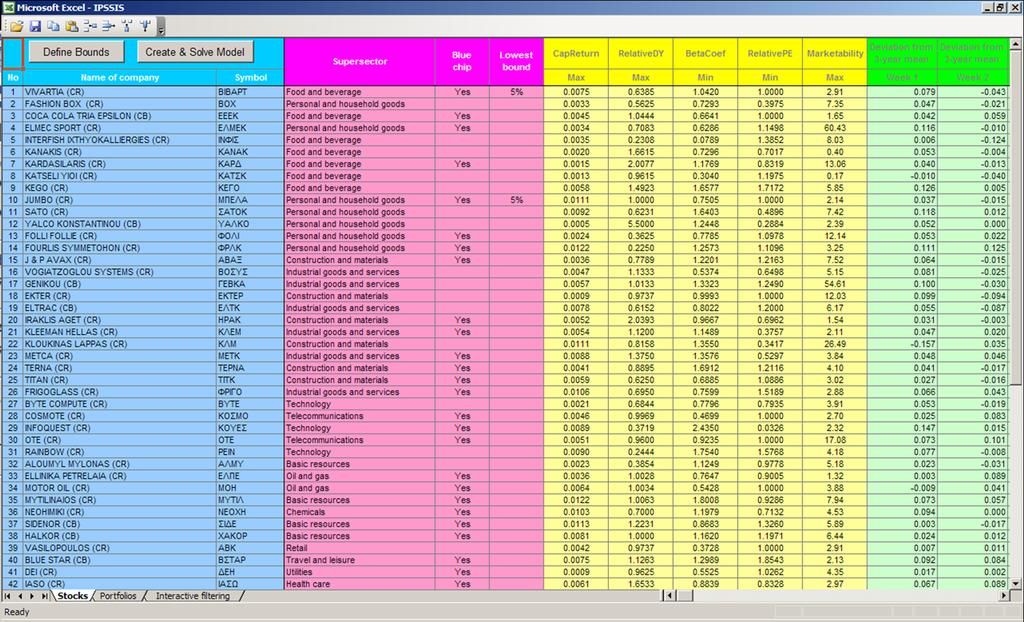Select the symbol cell ΦΡΙΓΟ
This screenshot has width=1024, height=622.
tap(250, 392)
